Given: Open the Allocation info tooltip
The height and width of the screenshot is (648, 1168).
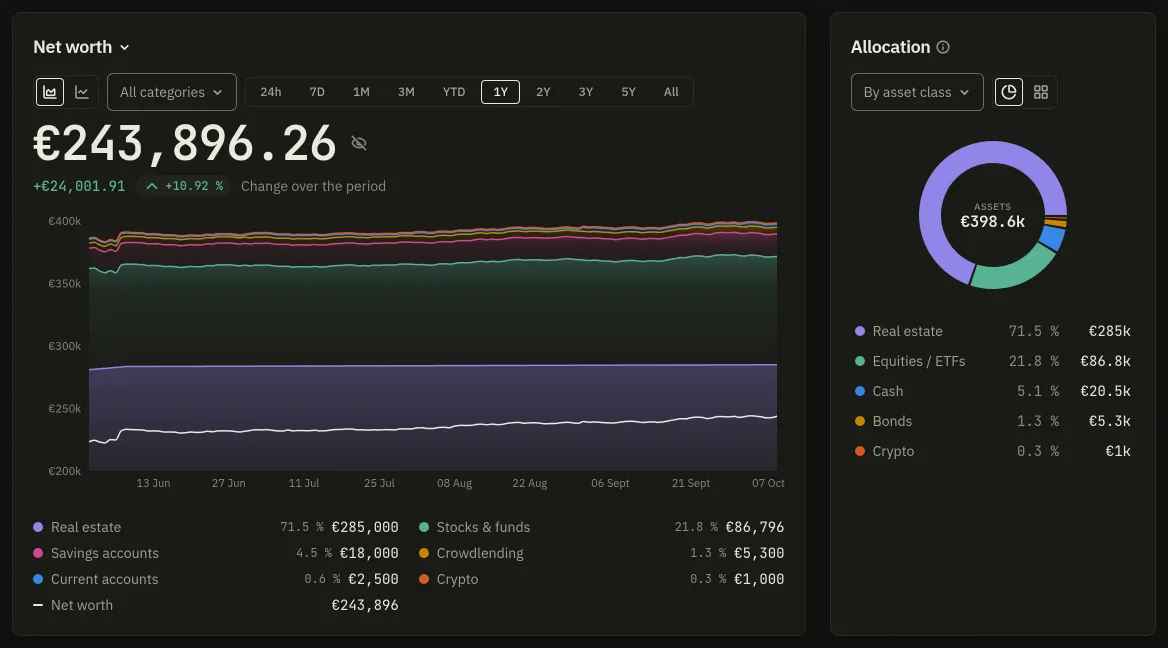Looking at the screenshot, I should click(943, 47).
